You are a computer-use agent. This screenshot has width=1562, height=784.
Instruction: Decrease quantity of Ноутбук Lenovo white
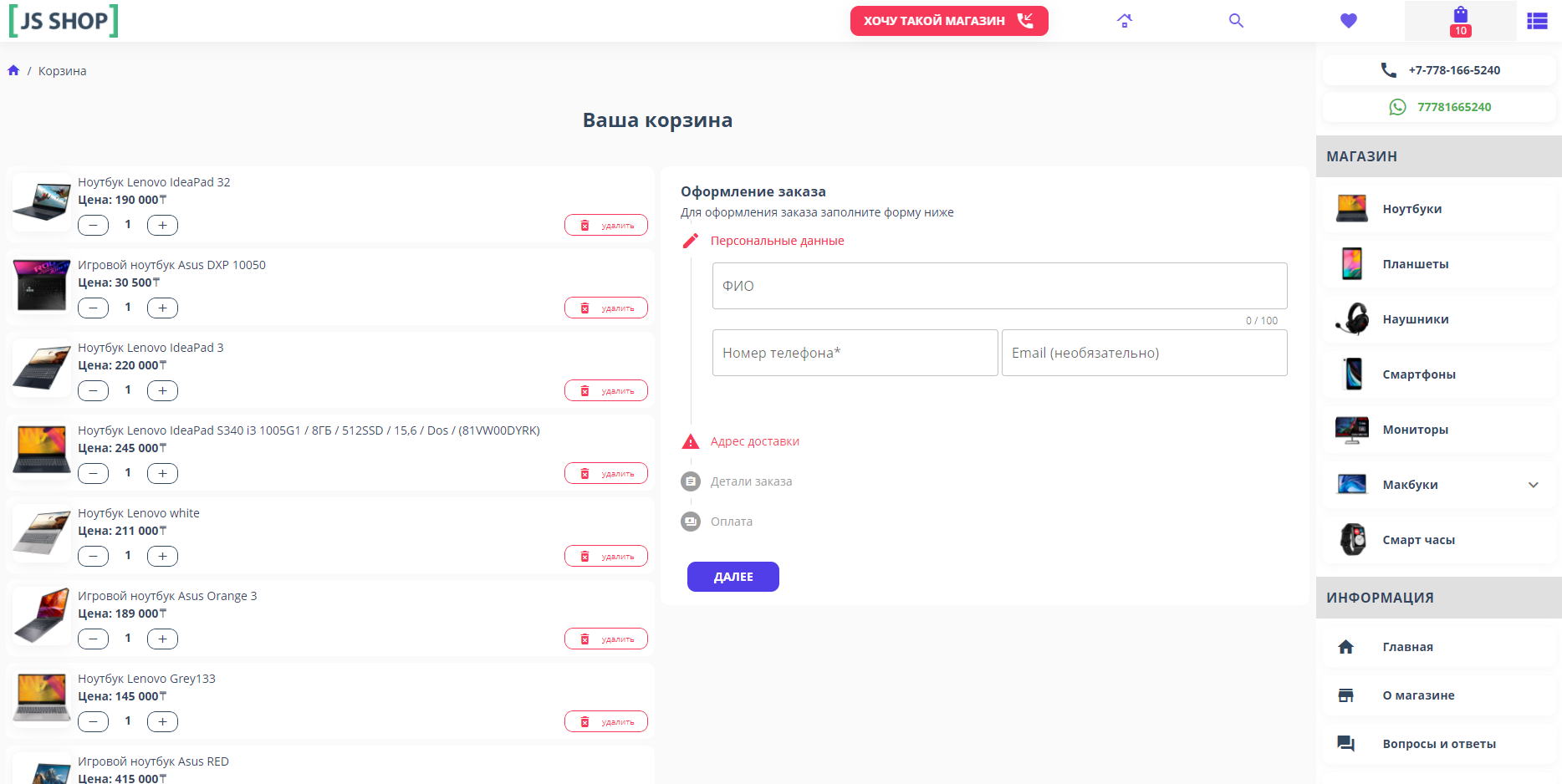93,556
